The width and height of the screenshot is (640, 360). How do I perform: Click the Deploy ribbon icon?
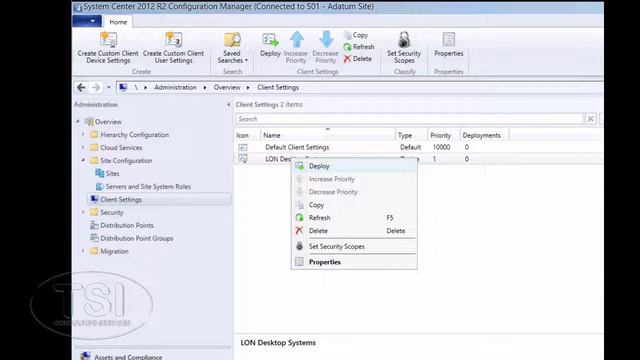270,40
